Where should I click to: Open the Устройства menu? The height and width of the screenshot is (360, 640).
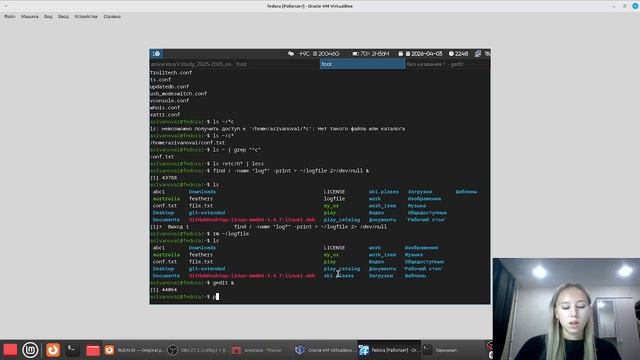click(x=86, y=17)
